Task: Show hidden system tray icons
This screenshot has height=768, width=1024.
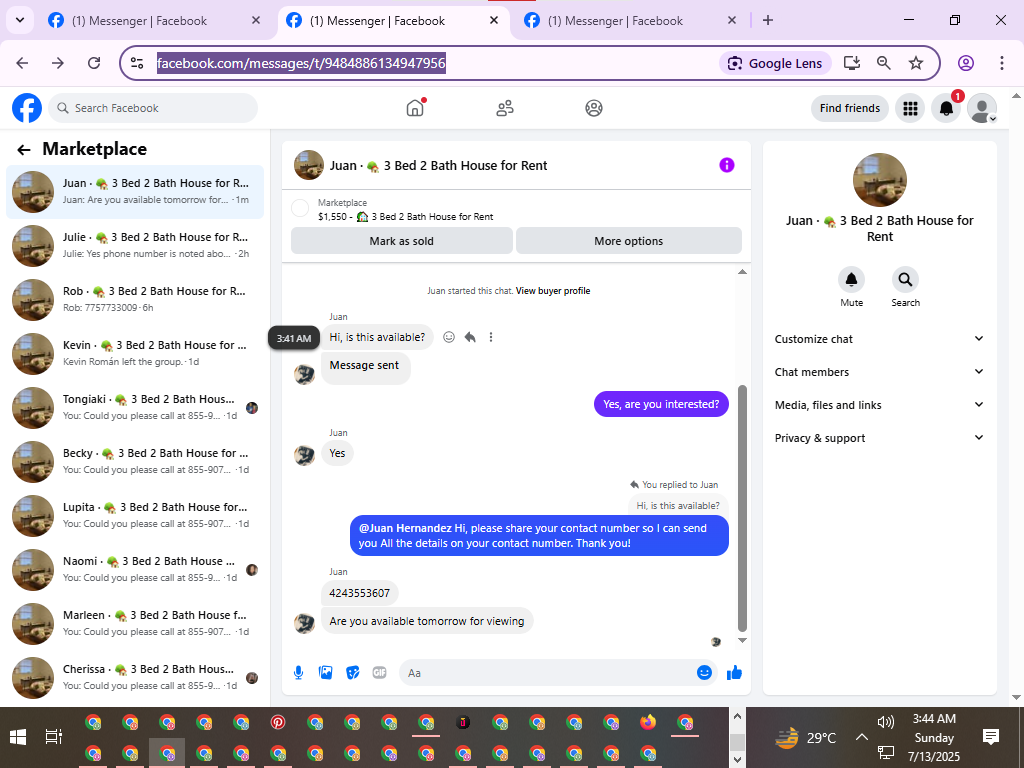Action: point(861,737)
